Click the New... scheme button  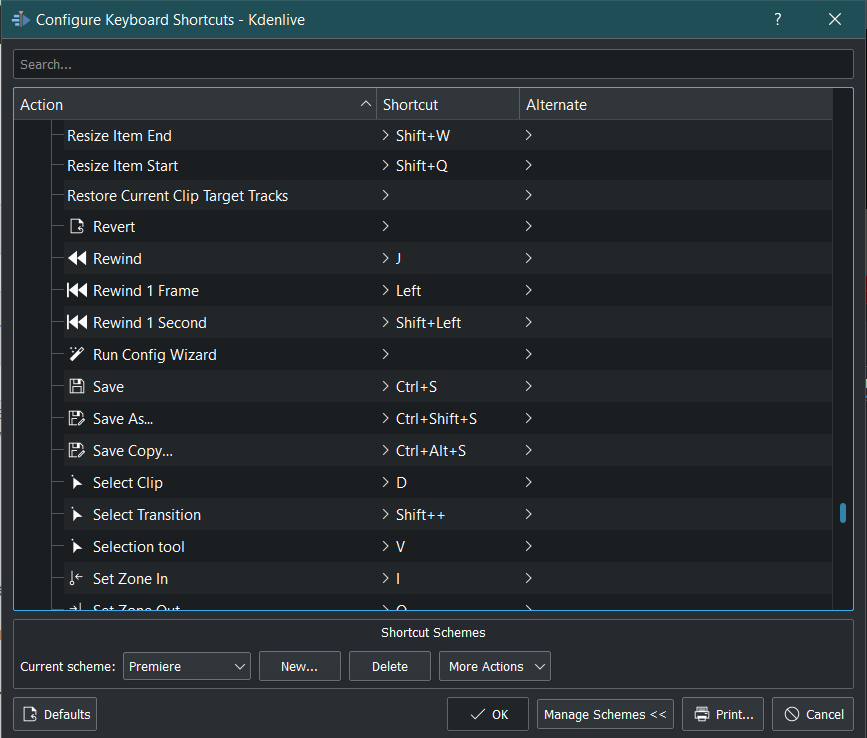(x=300, y=666)
